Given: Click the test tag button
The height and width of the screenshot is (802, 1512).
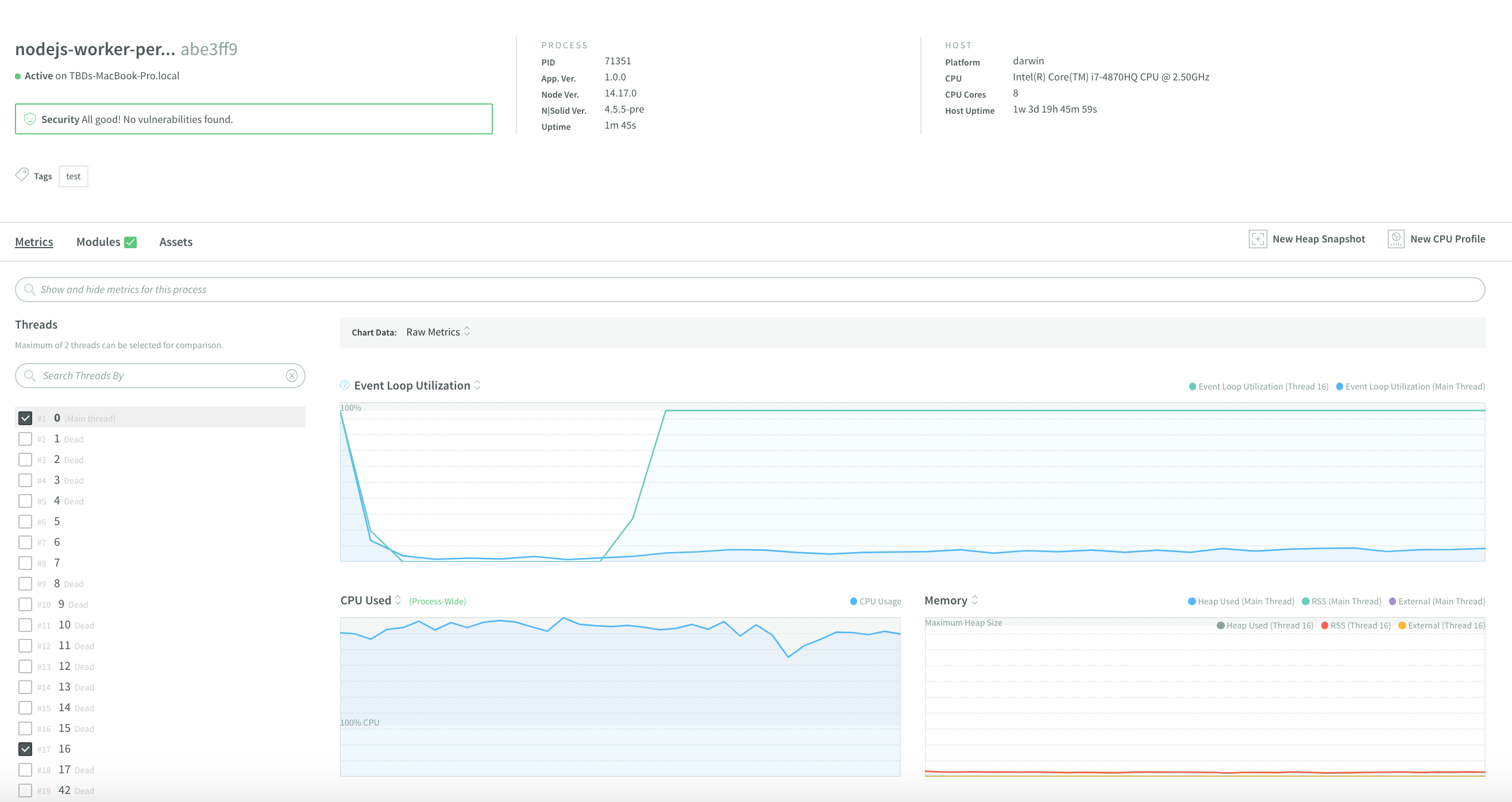Looking at the screenshot, I should point(74,176).
